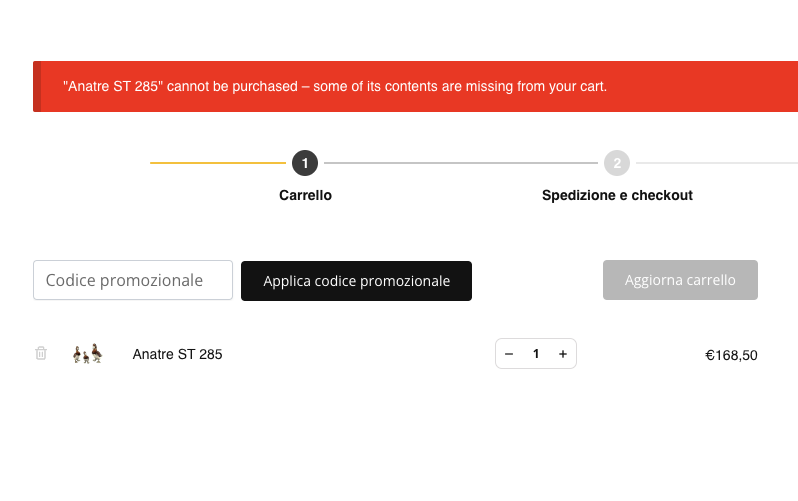Click the yellow progress line before step 1
Viewport: 798px width, 501px height.
[218, 163]
